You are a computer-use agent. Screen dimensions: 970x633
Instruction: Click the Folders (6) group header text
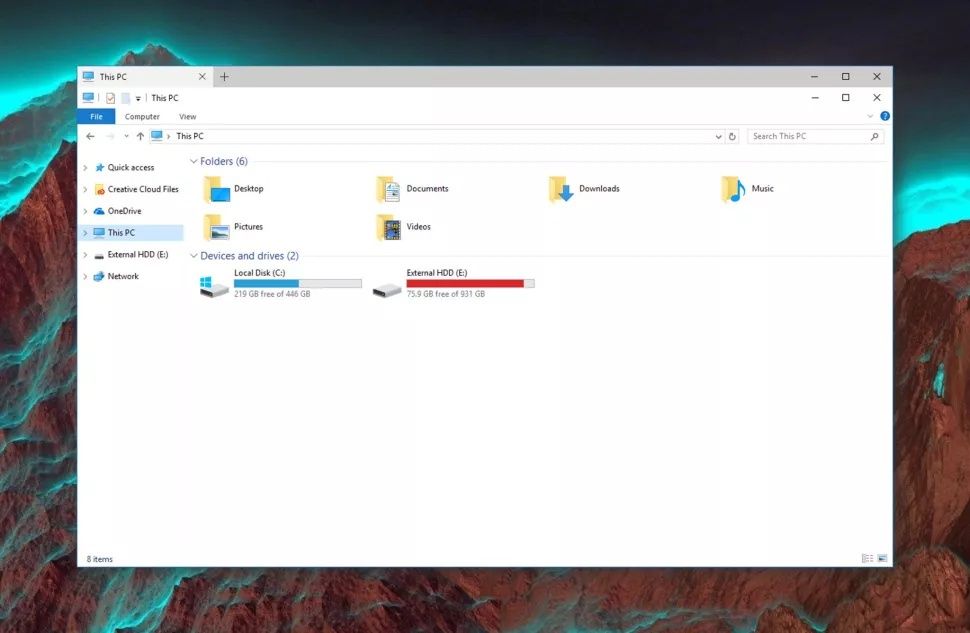click(224, 161)
